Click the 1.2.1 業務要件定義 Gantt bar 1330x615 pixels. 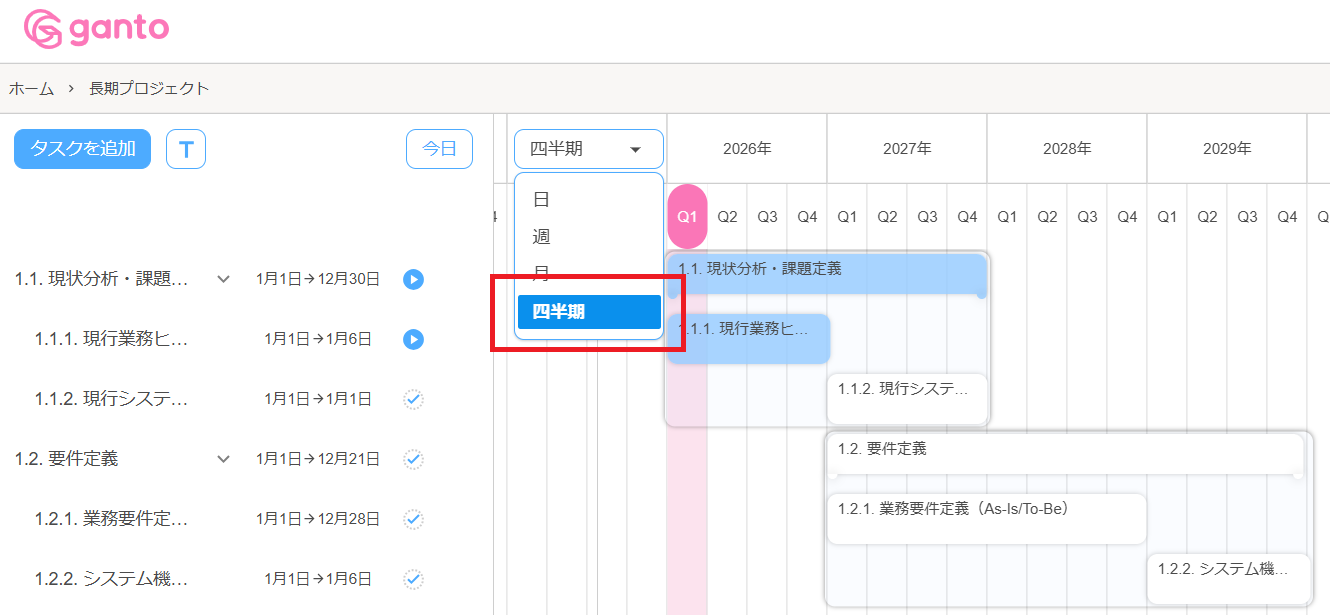click(x=985, y=518)
